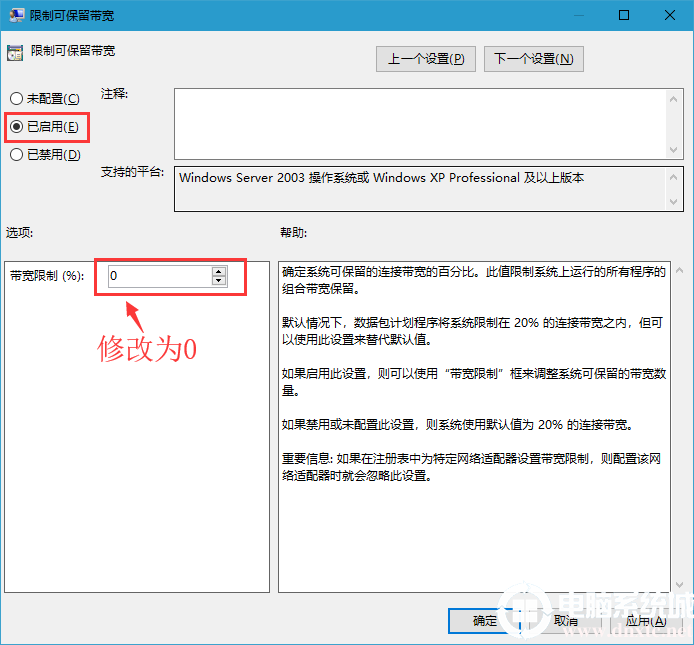Click help paragraph starting 如果禁用或未配置
This screenshot has height=645, width=694.
tap(457, 425)
